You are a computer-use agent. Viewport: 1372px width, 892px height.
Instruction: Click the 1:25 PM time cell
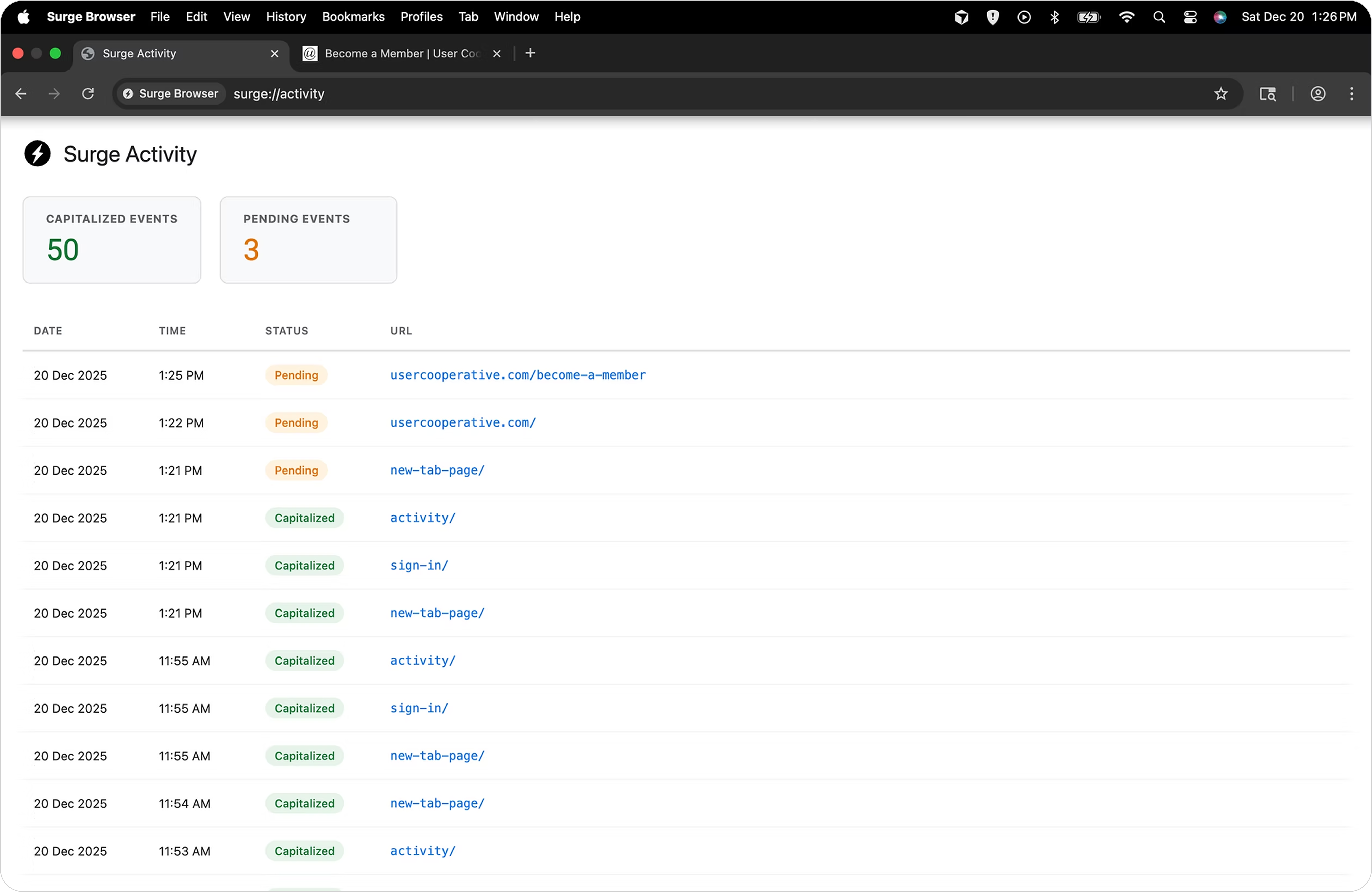point(181,375)
